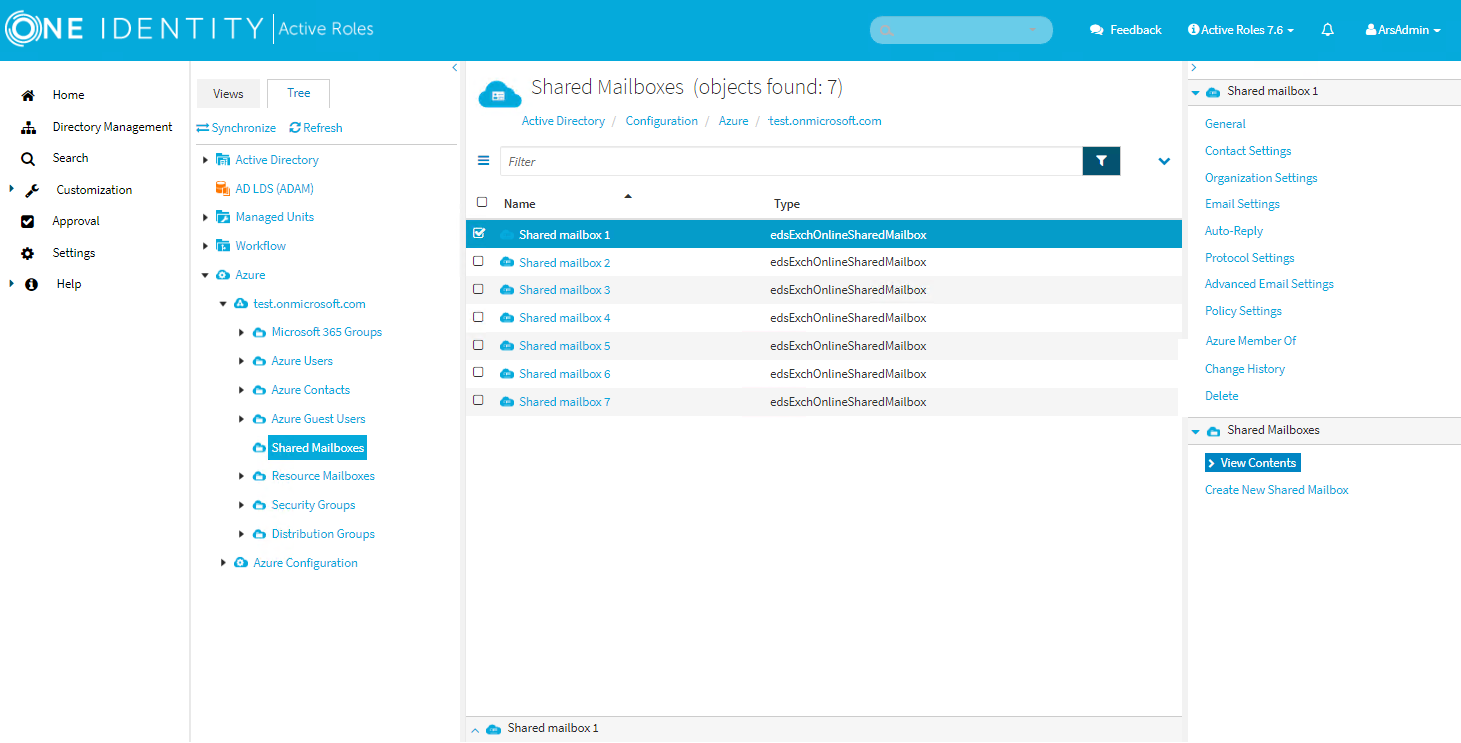Viewport: 1461px width, 743px height.
Task: Open Auto-Reply command
Action: (x=1234, y=231)
